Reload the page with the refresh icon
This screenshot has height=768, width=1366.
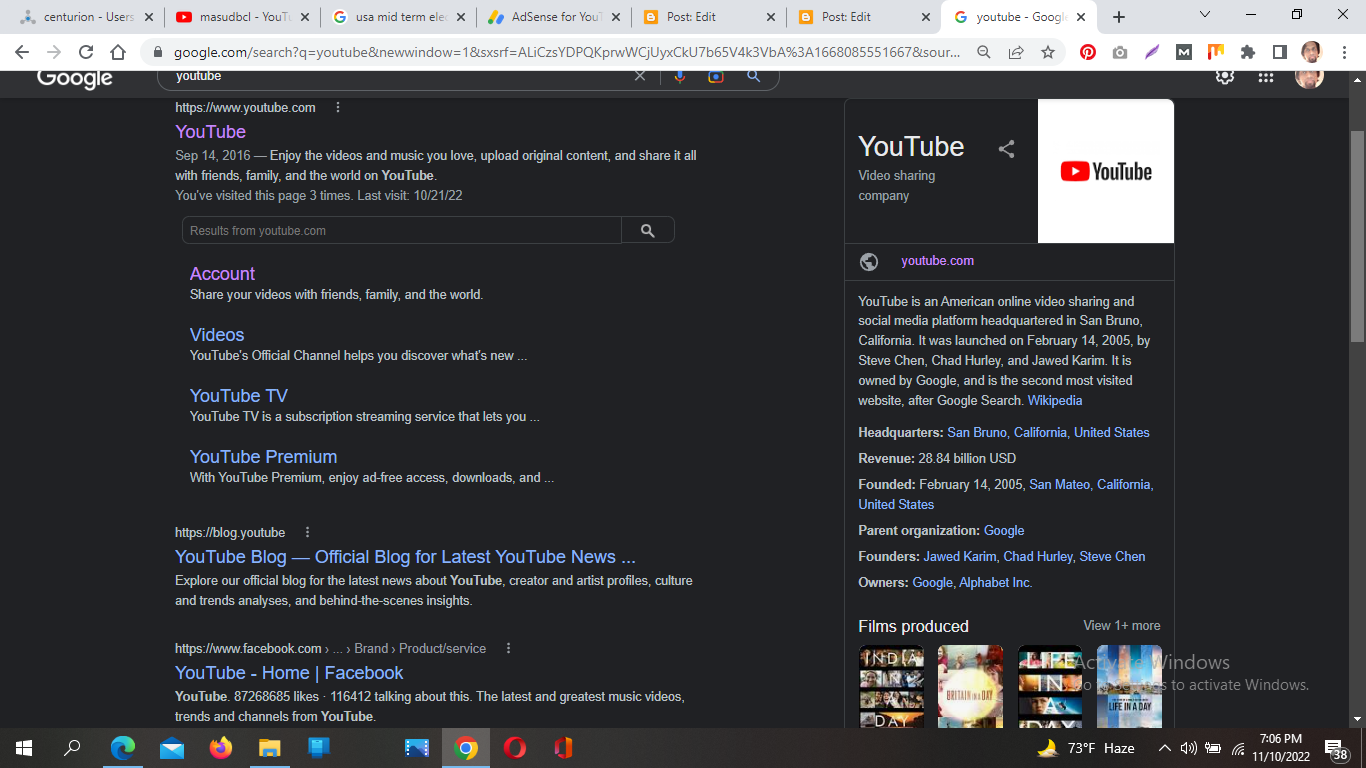click(86, 52)
